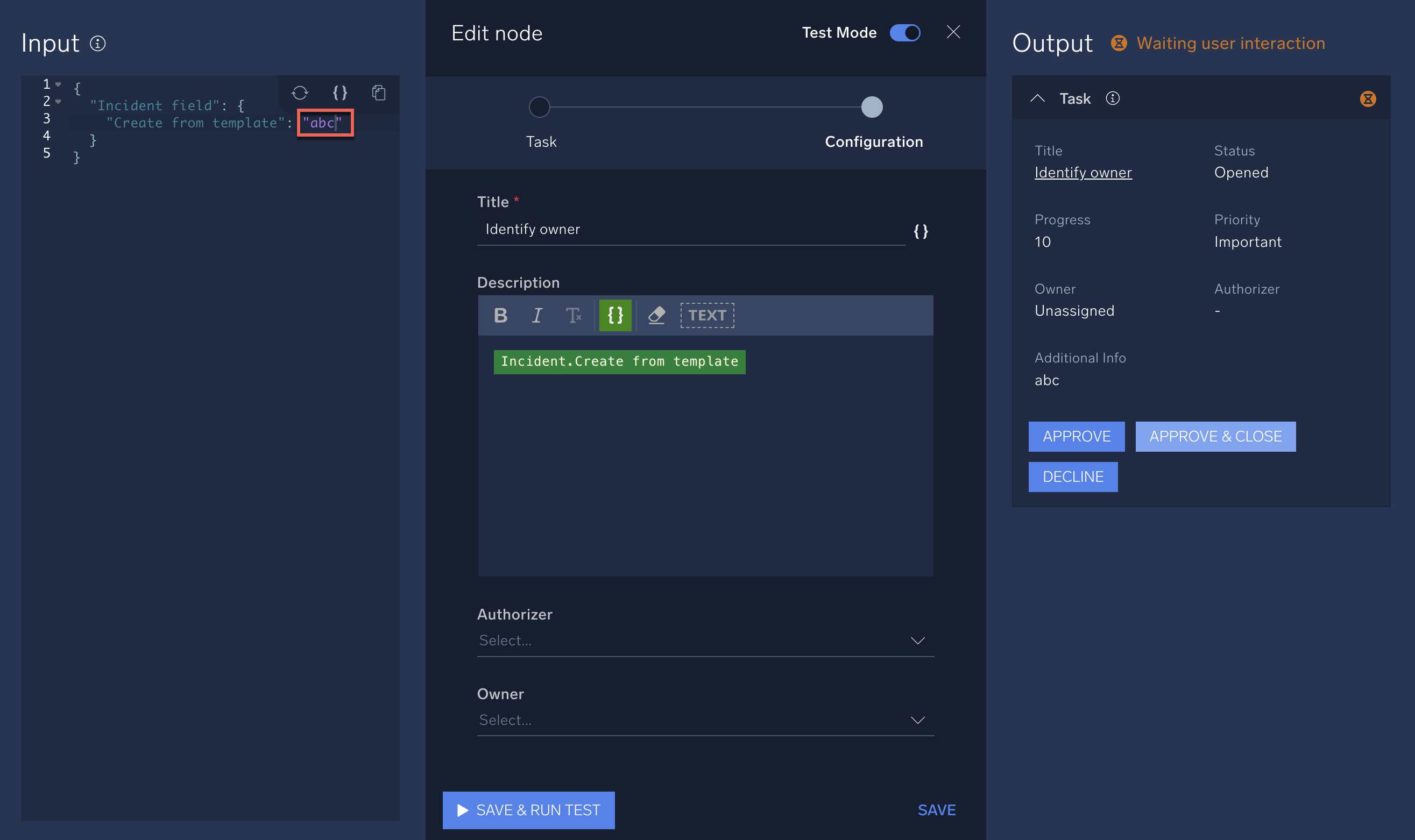This screenshot has height=840, width=1415.
Task: Apply italic formatting in the Description editor
Action: (537, 315)
